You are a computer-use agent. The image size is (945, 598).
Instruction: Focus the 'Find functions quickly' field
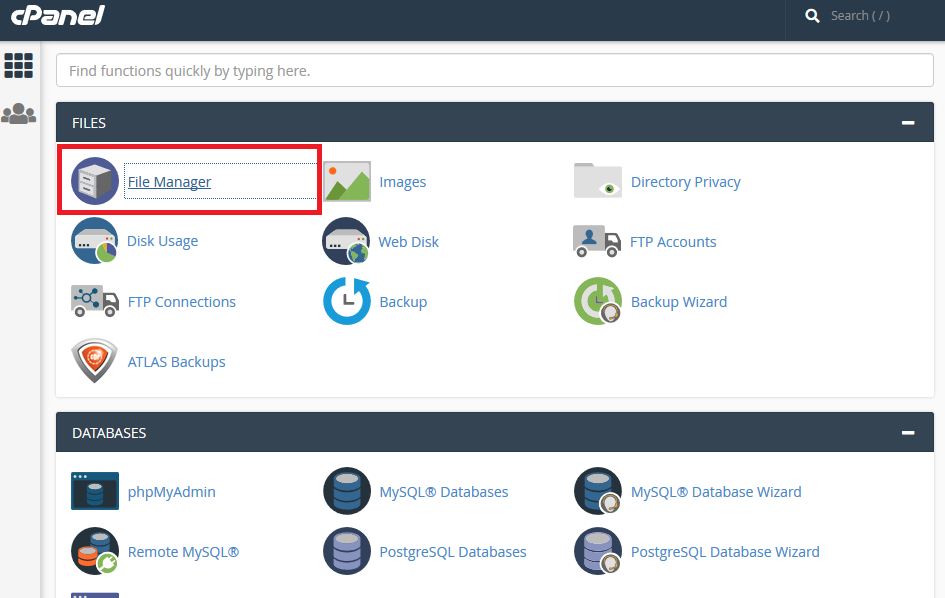[495, 71]
